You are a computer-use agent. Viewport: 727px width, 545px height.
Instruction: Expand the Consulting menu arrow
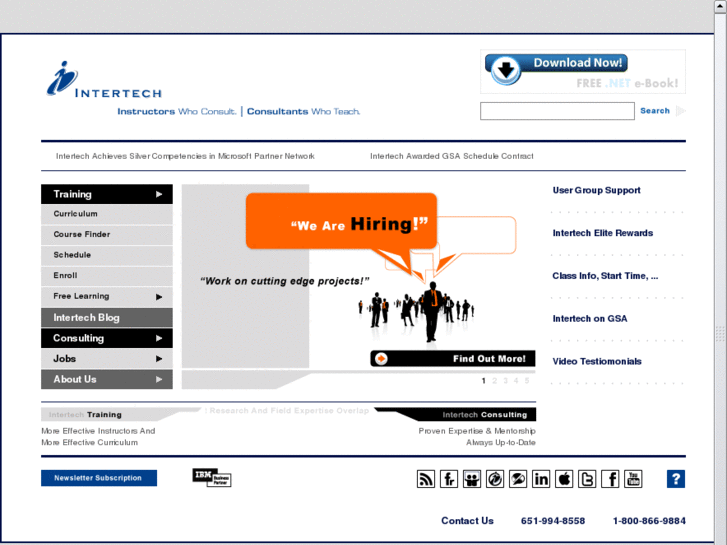point(159,338)
